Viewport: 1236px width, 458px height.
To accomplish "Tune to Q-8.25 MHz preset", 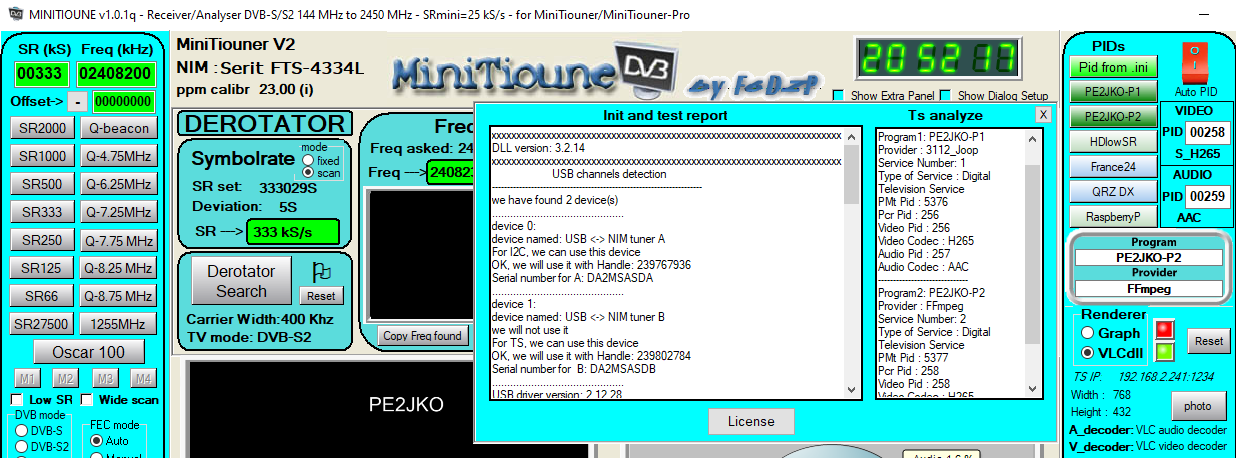I will coord(119,268).
